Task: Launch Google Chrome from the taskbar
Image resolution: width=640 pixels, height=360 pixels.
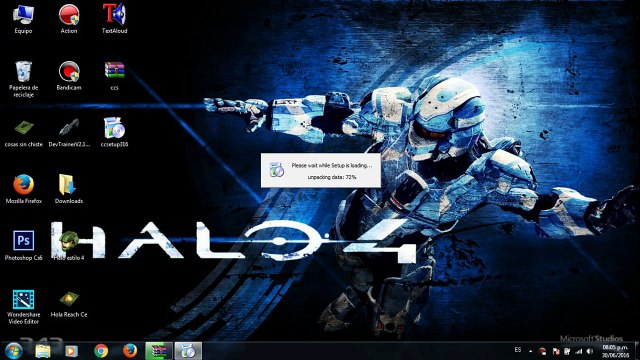Action: tap(101, 351)
